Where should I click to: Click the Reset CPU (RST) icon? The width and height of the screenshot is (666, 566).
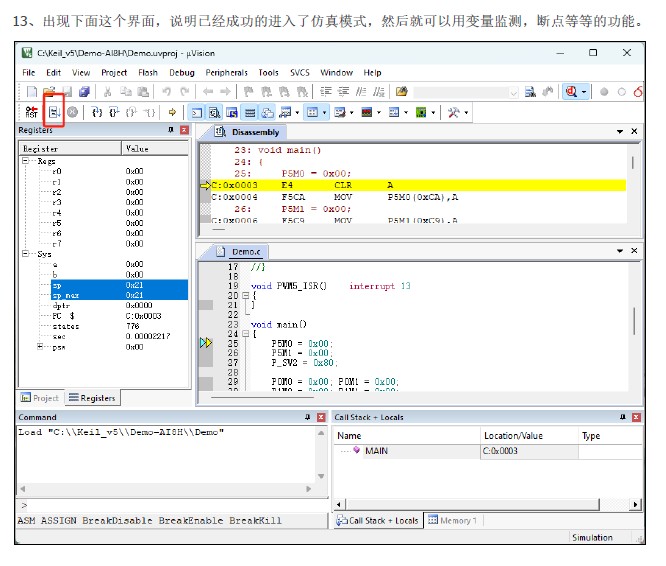click(31, 112)
